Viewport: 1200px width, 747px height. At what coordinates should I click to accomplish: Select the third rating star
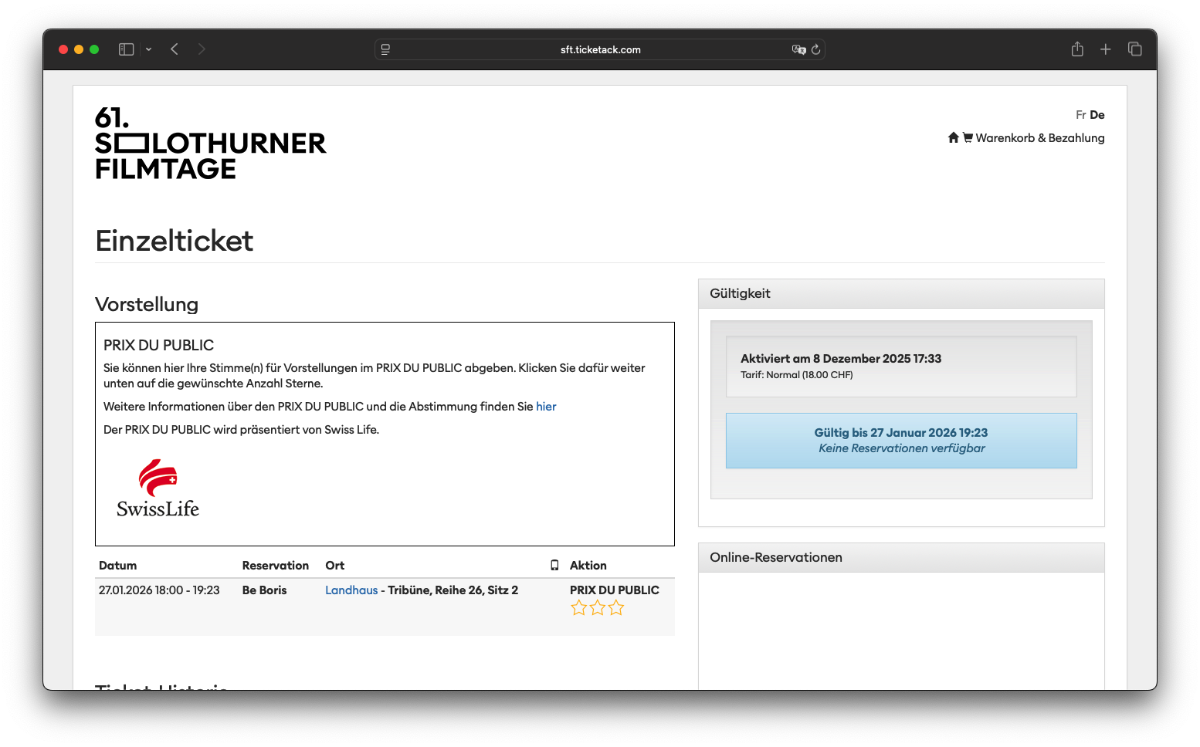pyautogui.click(x=616, y=608)
